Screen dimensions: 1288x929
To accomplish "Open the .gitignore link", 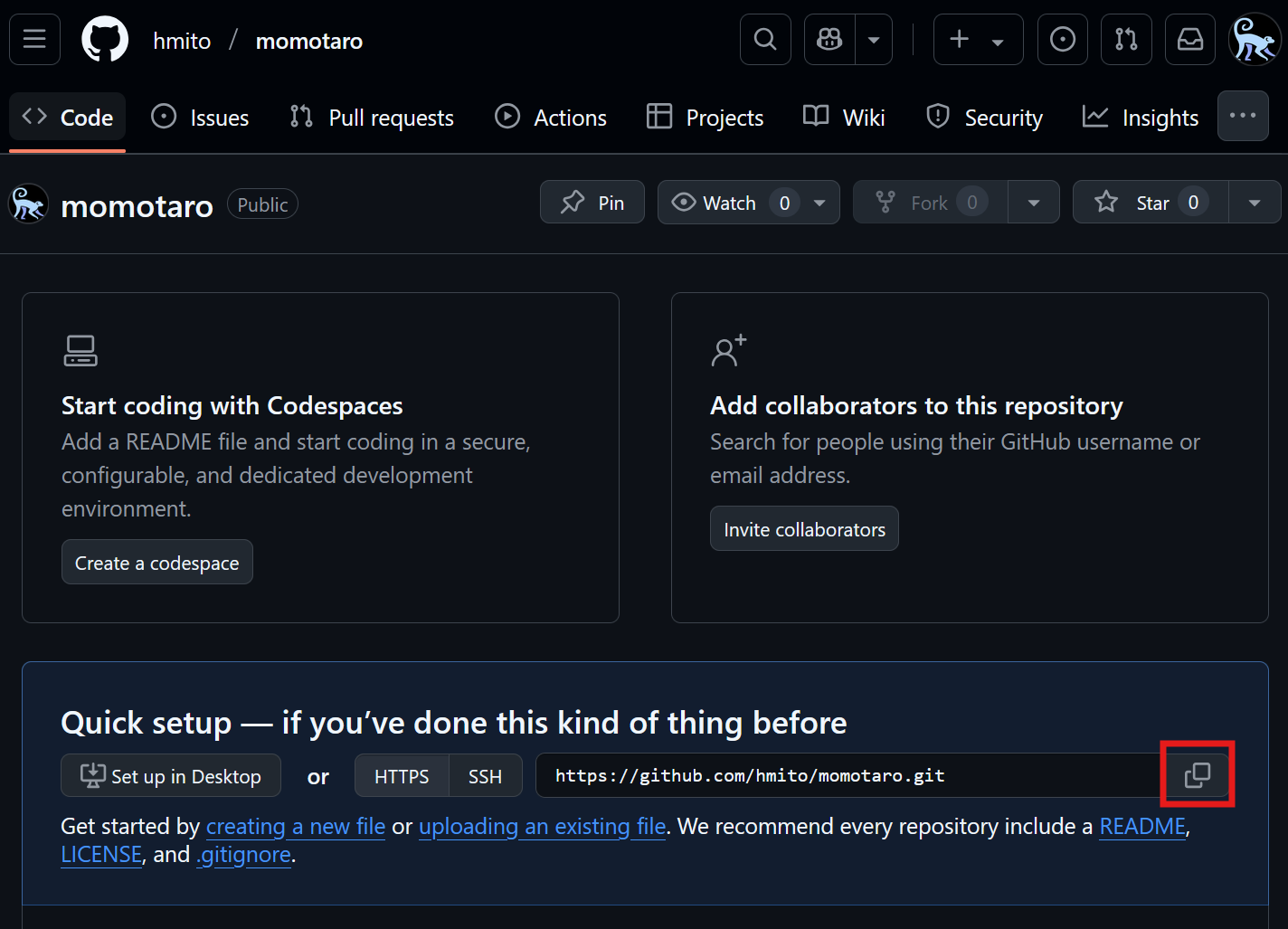I will click(x=244, y=854).
